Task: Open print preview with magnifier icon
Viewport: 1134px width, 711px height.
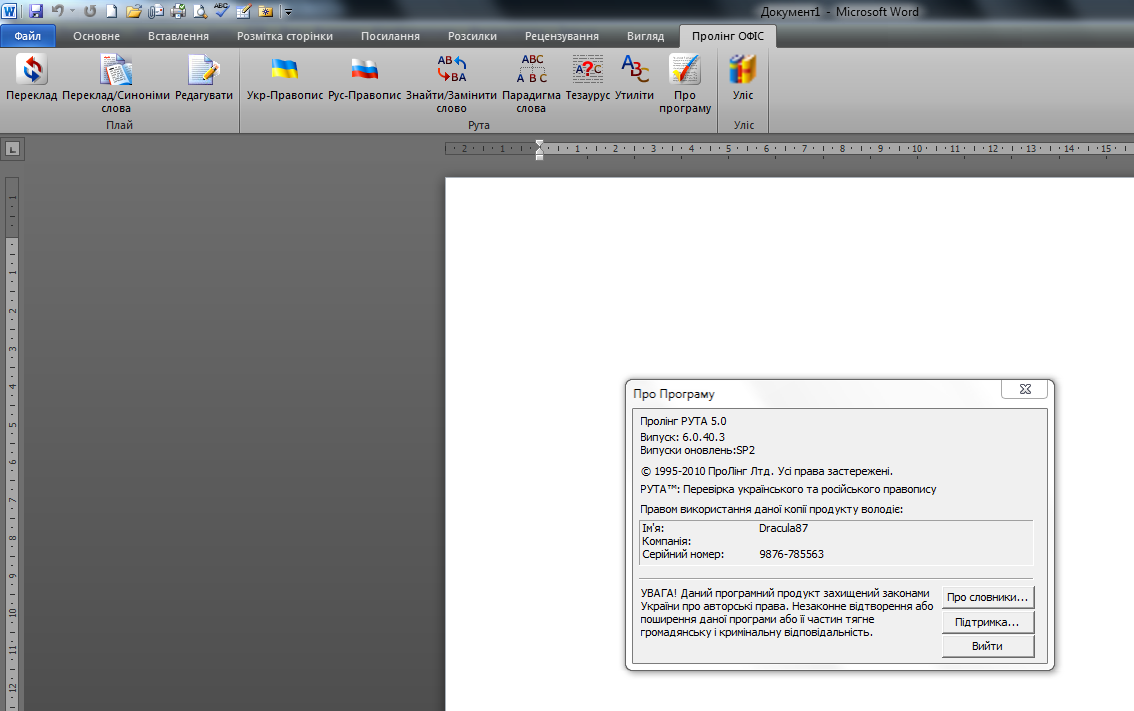Action: point(200,11)
